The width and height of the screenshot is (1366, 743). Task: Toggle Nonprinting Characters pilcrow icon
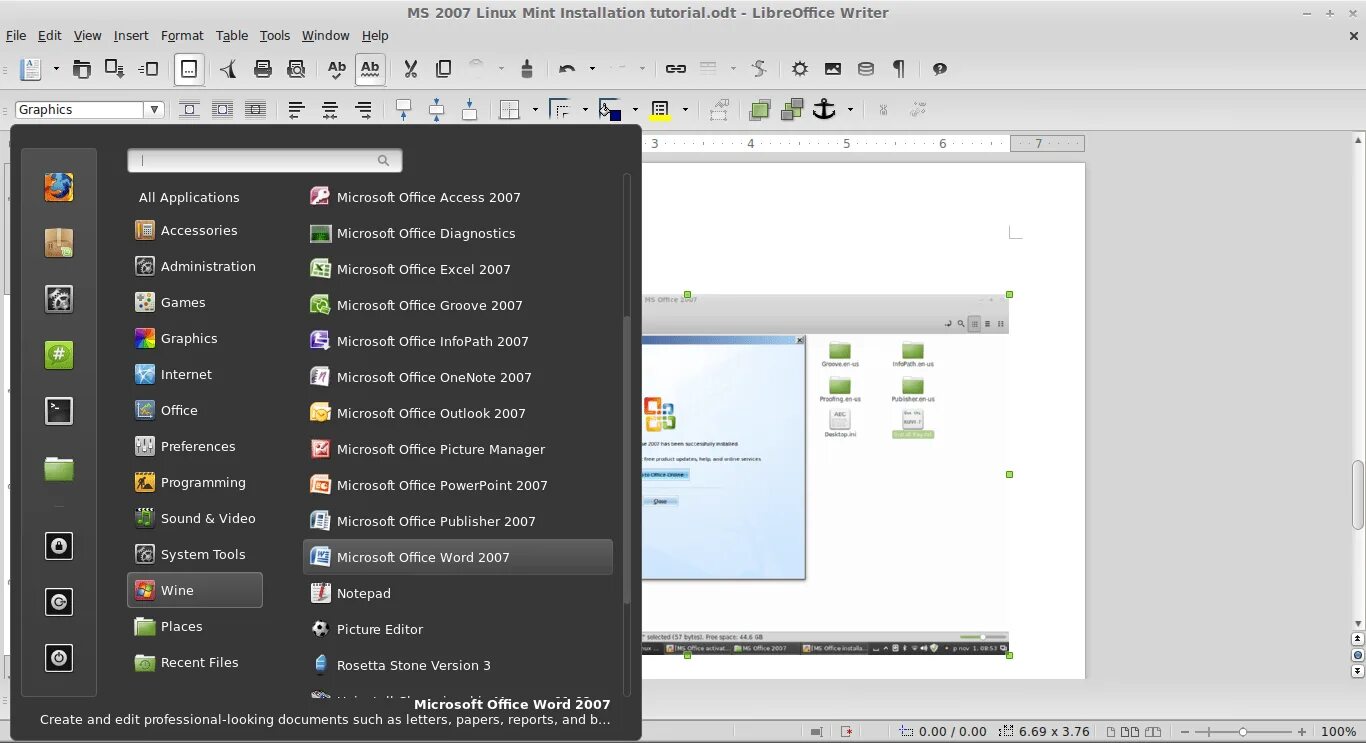pos(899,69)
